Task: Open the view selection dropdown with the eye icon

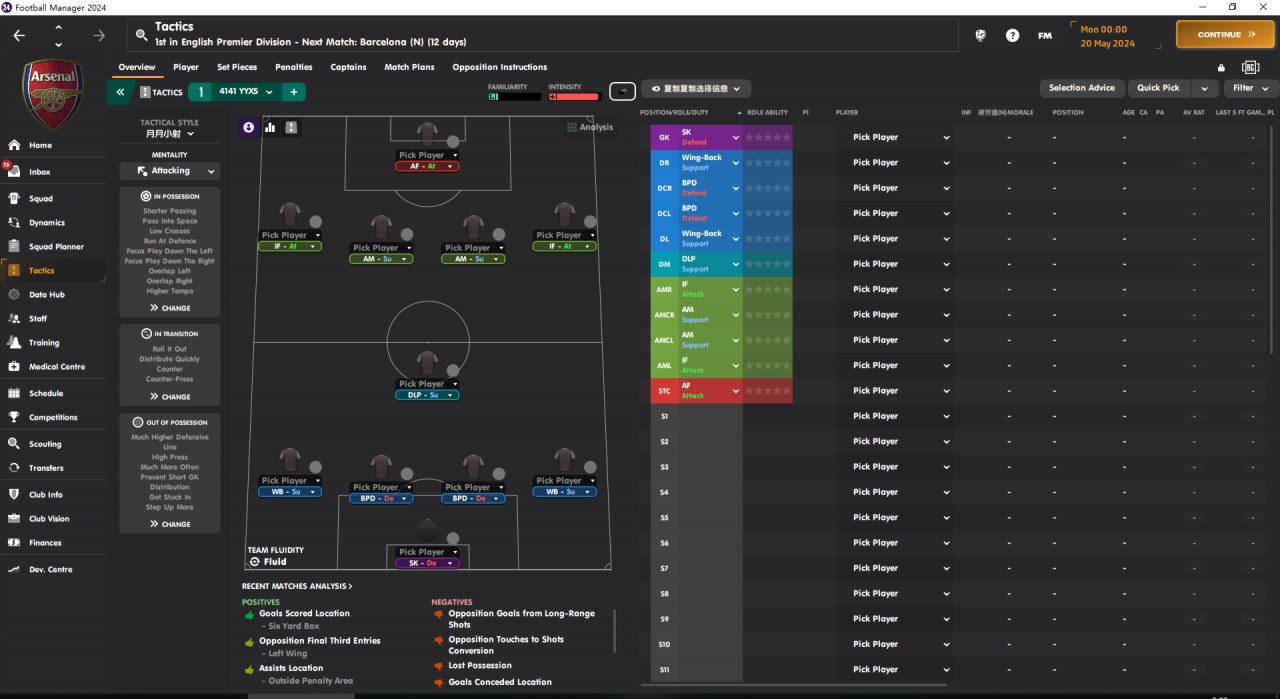Action: coord(696,89)
